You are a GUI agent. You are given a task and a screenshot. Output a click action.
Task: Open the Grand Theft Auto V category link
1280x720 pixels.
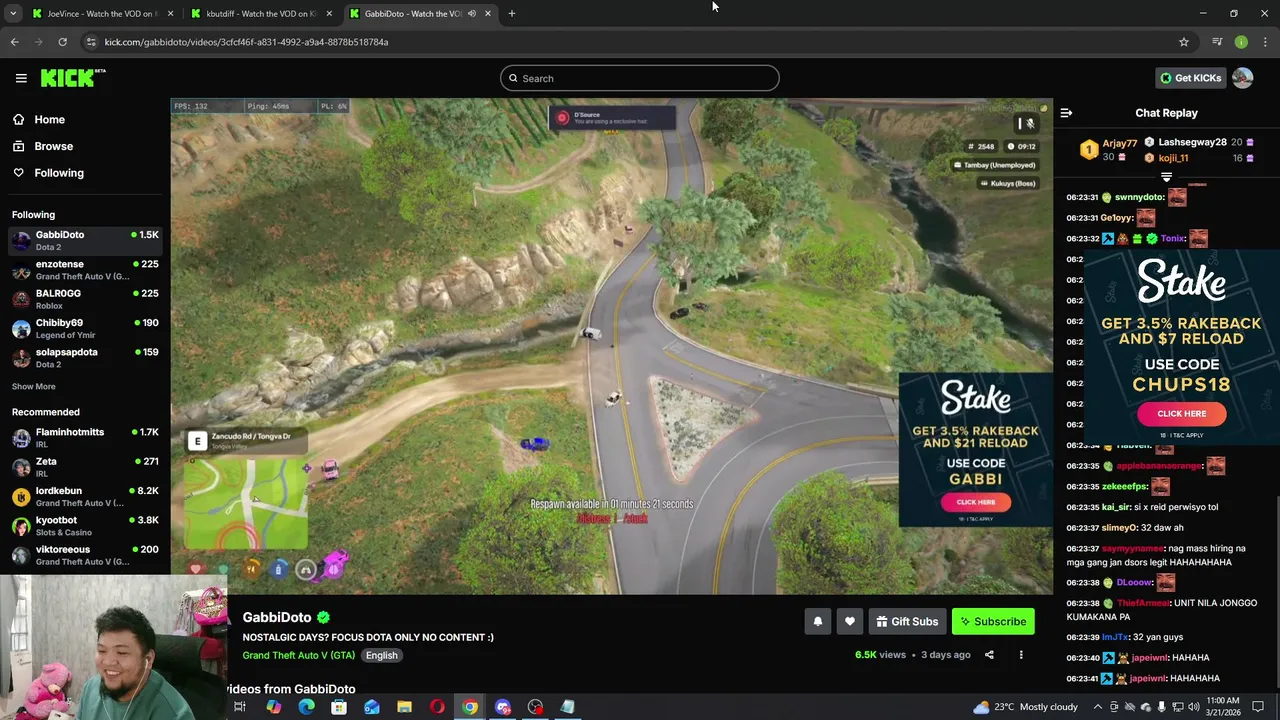coord(298,655)
